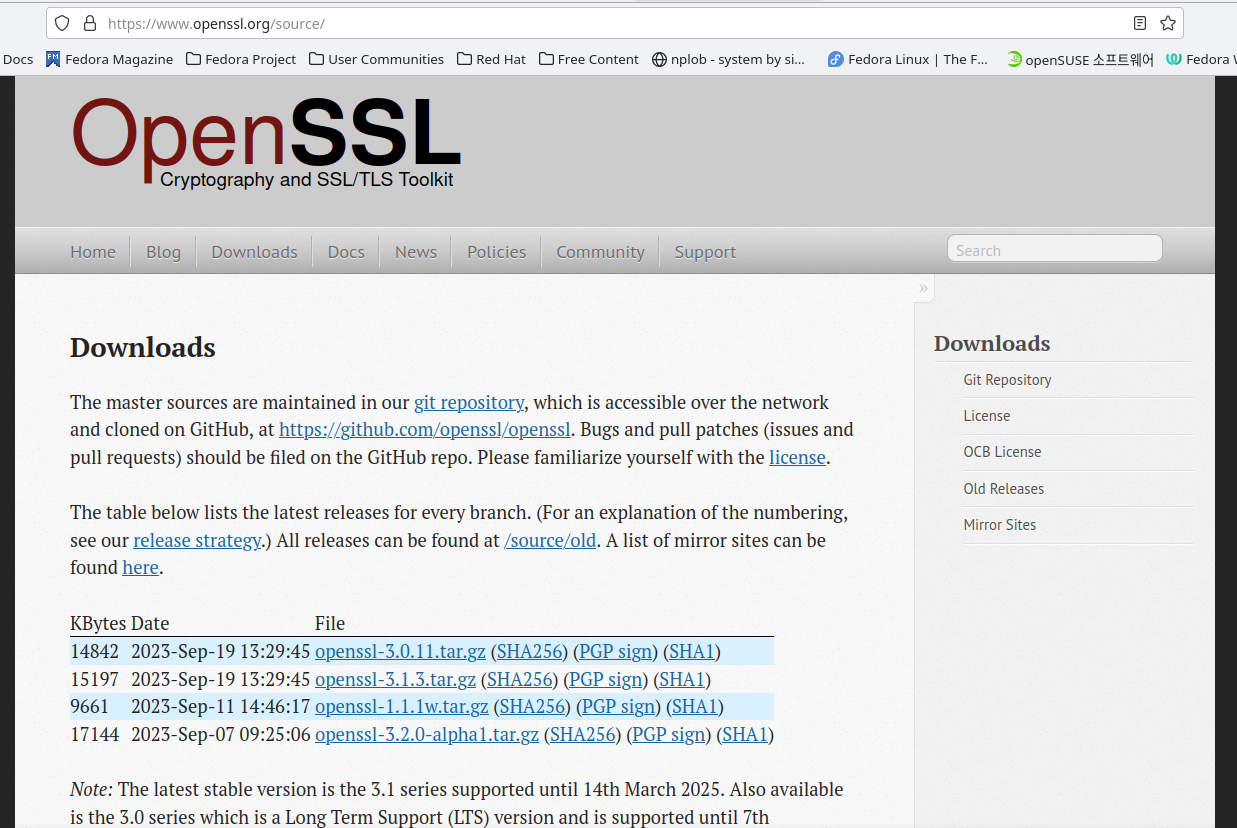This screenshot has width=1237, height=828.
Task: Open Mirror Sites sidebar link
Action: [x=999, y=525]
